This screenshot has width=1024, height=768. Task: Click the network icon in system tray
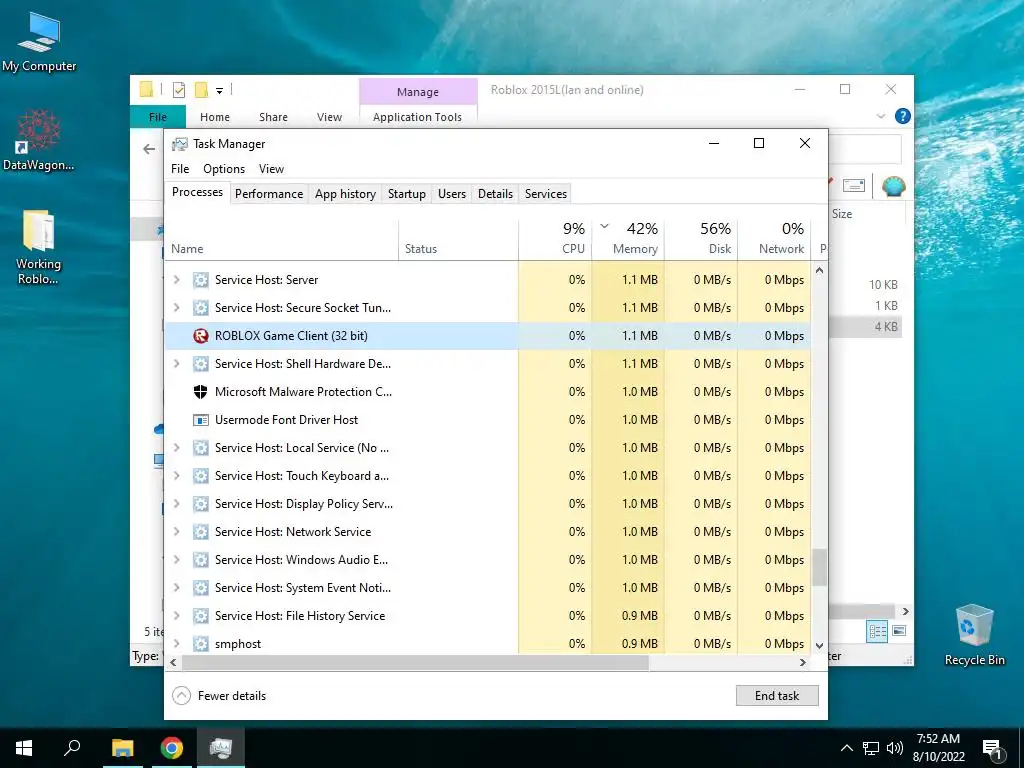(871, 748)
